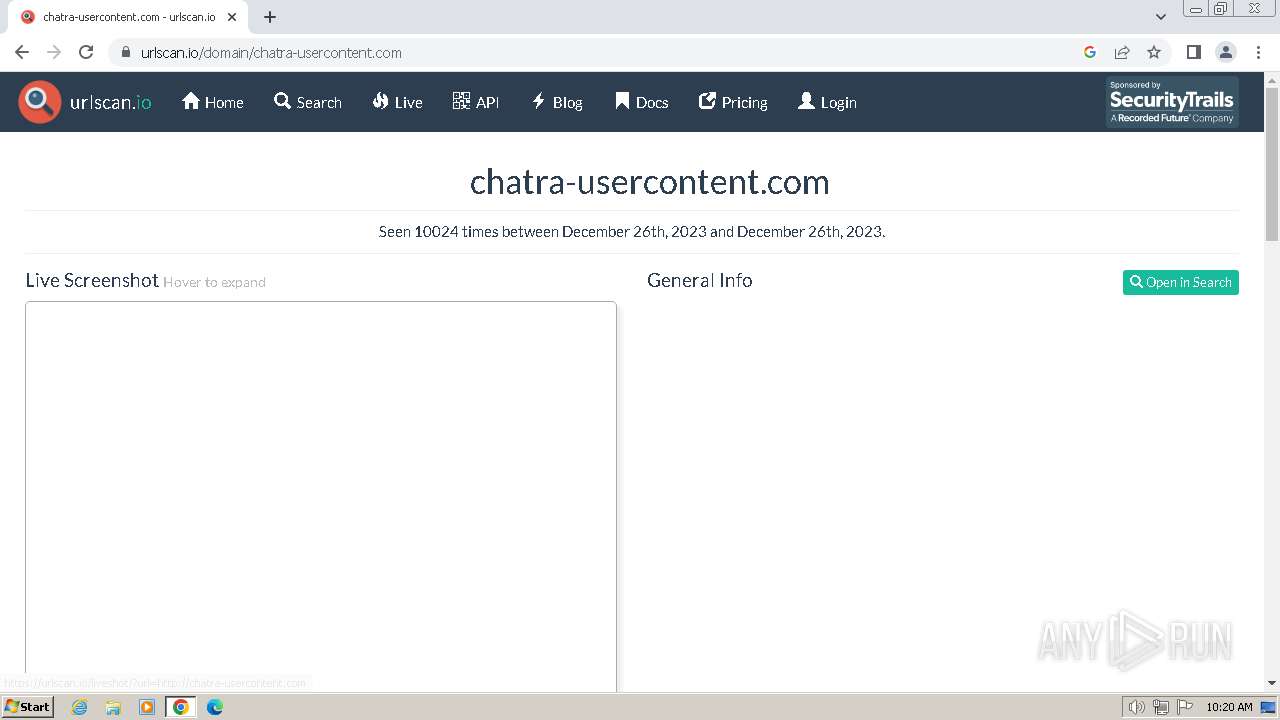This screenshot has height=720, width=1280.
Task: Click the share page icon
Action: click(x=1122, y=52)
